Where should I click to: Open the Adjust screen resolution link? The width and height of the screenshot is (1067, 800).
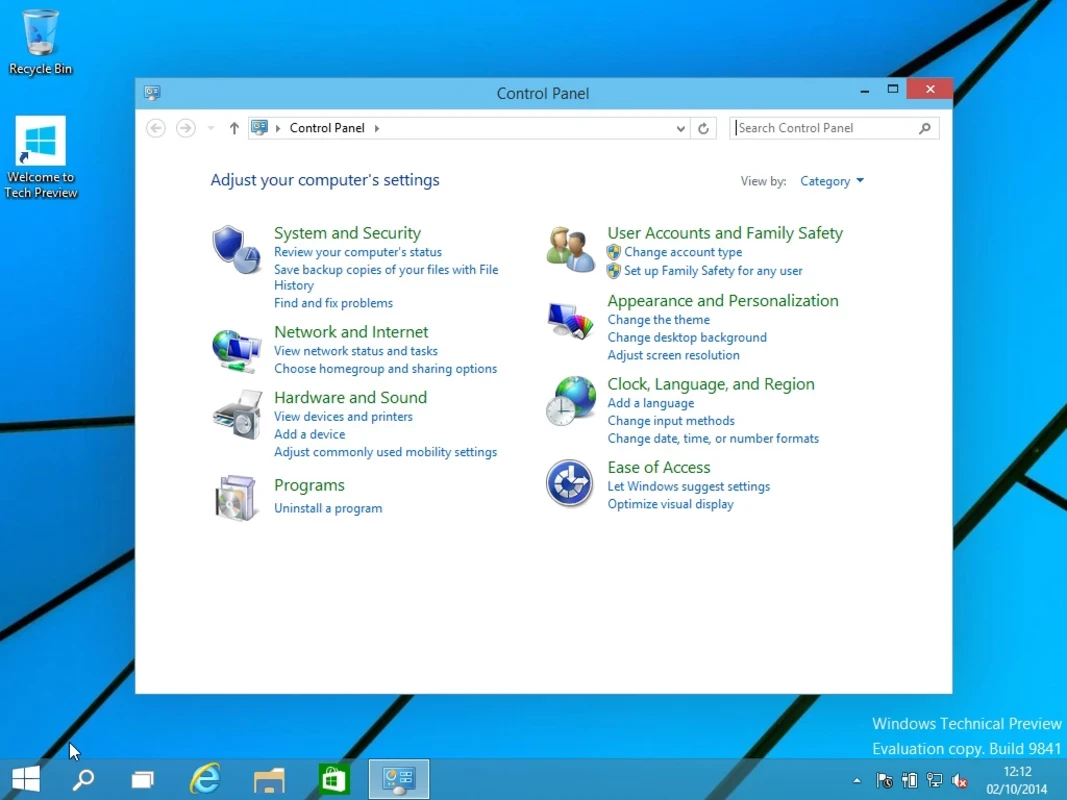673,355
